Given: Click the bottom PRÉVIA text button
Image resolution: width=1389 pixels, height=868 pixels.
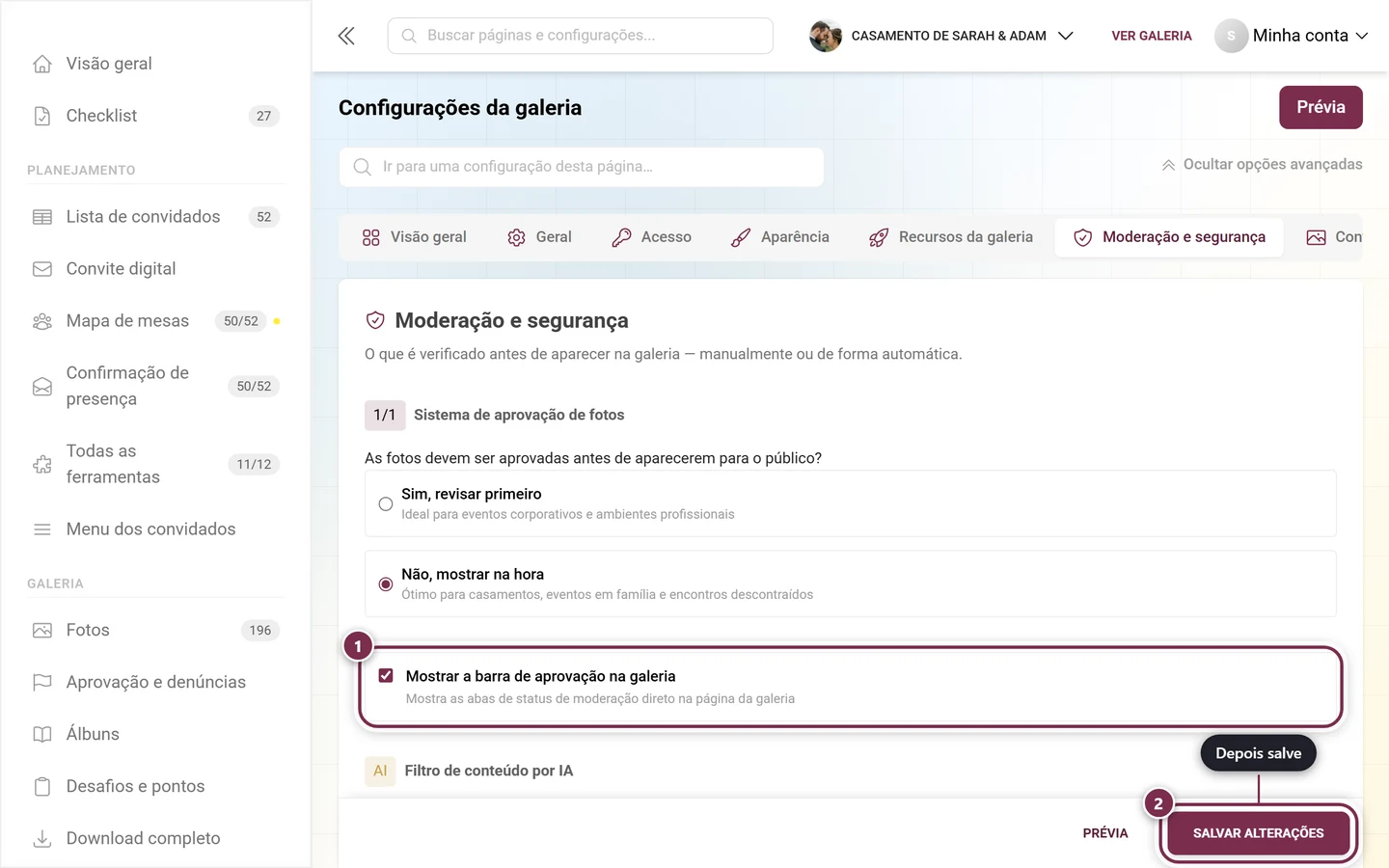Looking at the screenshot, I should 1105,833.
